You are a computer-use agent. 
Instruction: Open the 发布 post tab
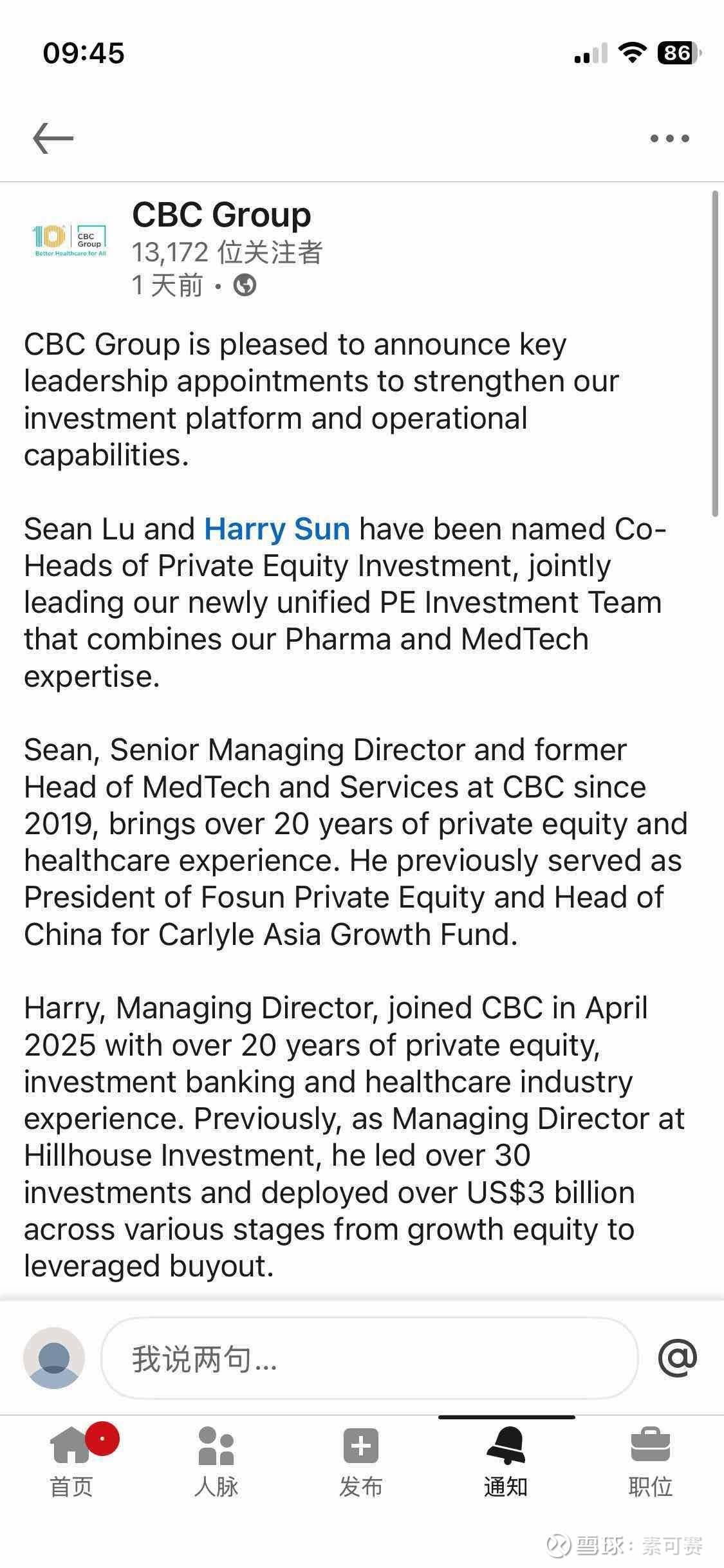click(x=361, y=1463)
